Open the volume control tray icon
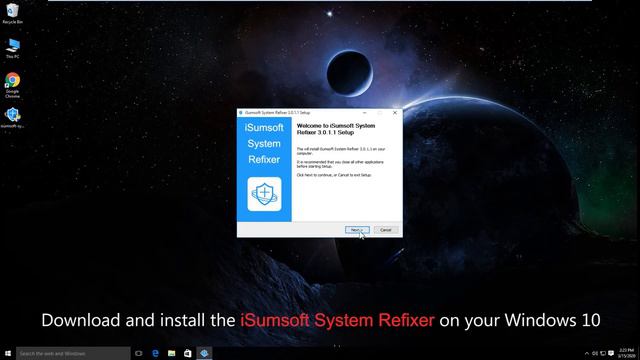The width and height of the screenshot is (640, 360). click(x=595, y=353)
